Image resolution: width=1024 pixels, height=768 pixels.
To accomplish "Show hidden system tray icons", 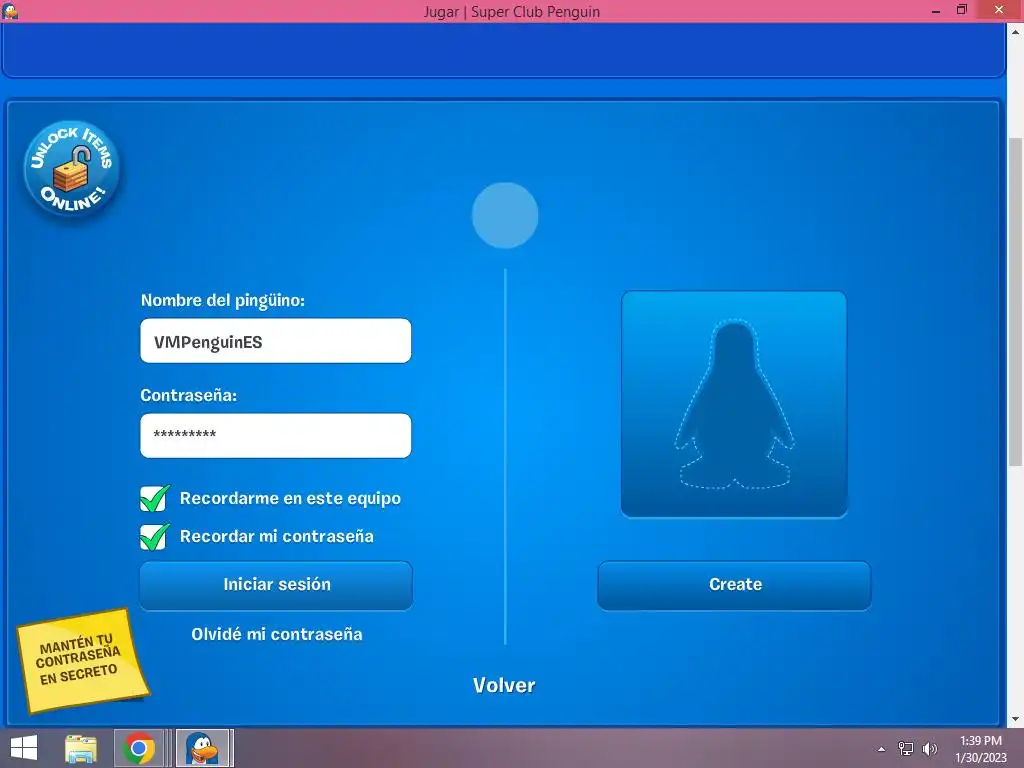I will (882, 749).
